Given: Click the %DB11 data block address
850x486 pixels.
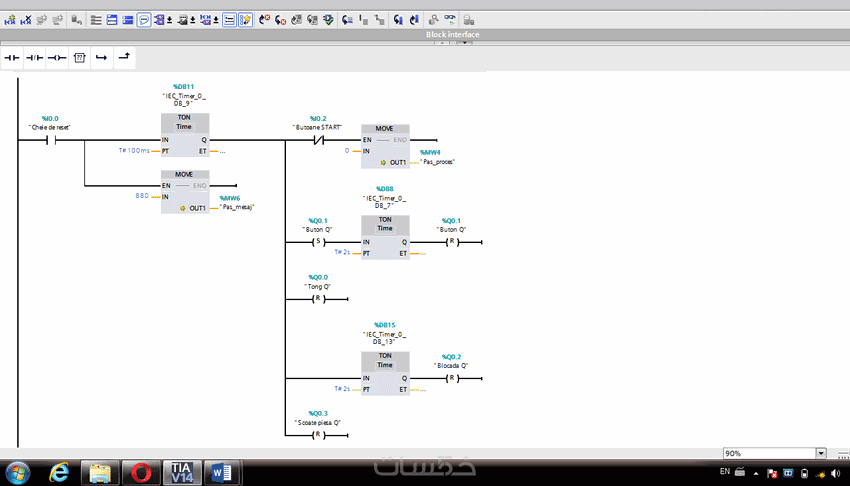Looking at the screenshot, I should (183, 87).
